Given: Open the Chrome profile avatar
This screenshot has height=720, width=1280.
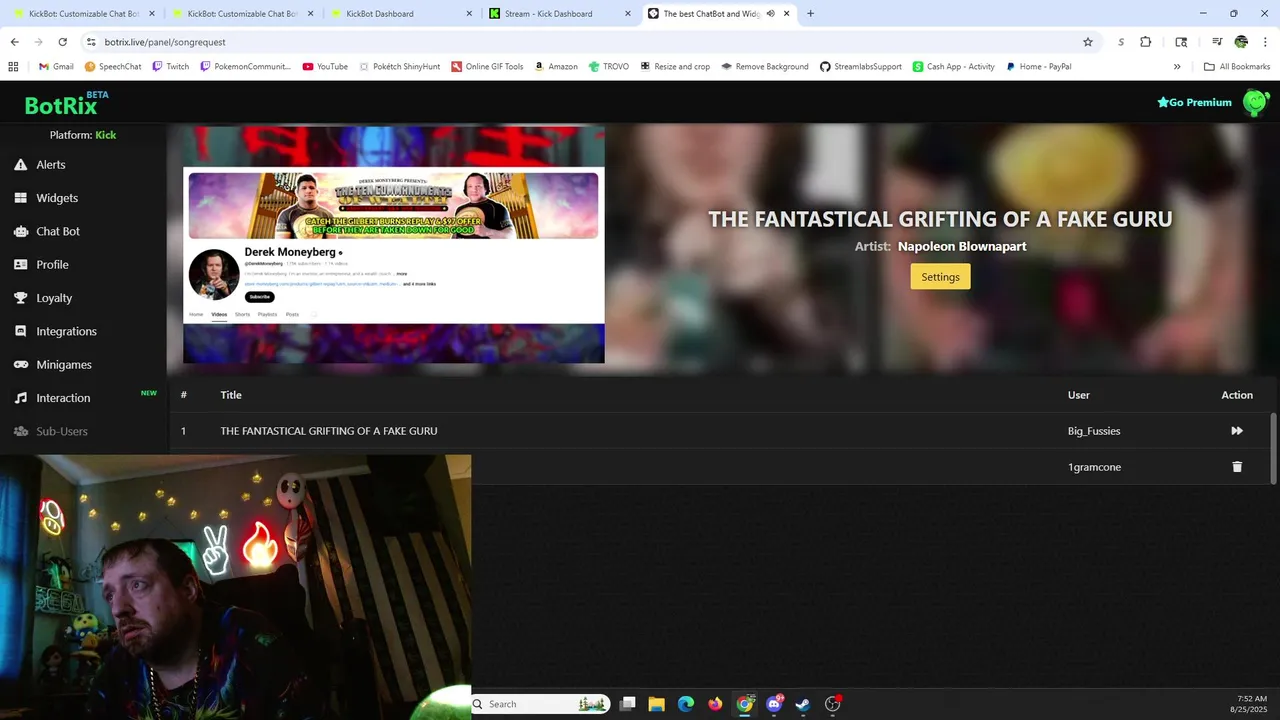Looking at the screenshot, I should point(1241,42).
